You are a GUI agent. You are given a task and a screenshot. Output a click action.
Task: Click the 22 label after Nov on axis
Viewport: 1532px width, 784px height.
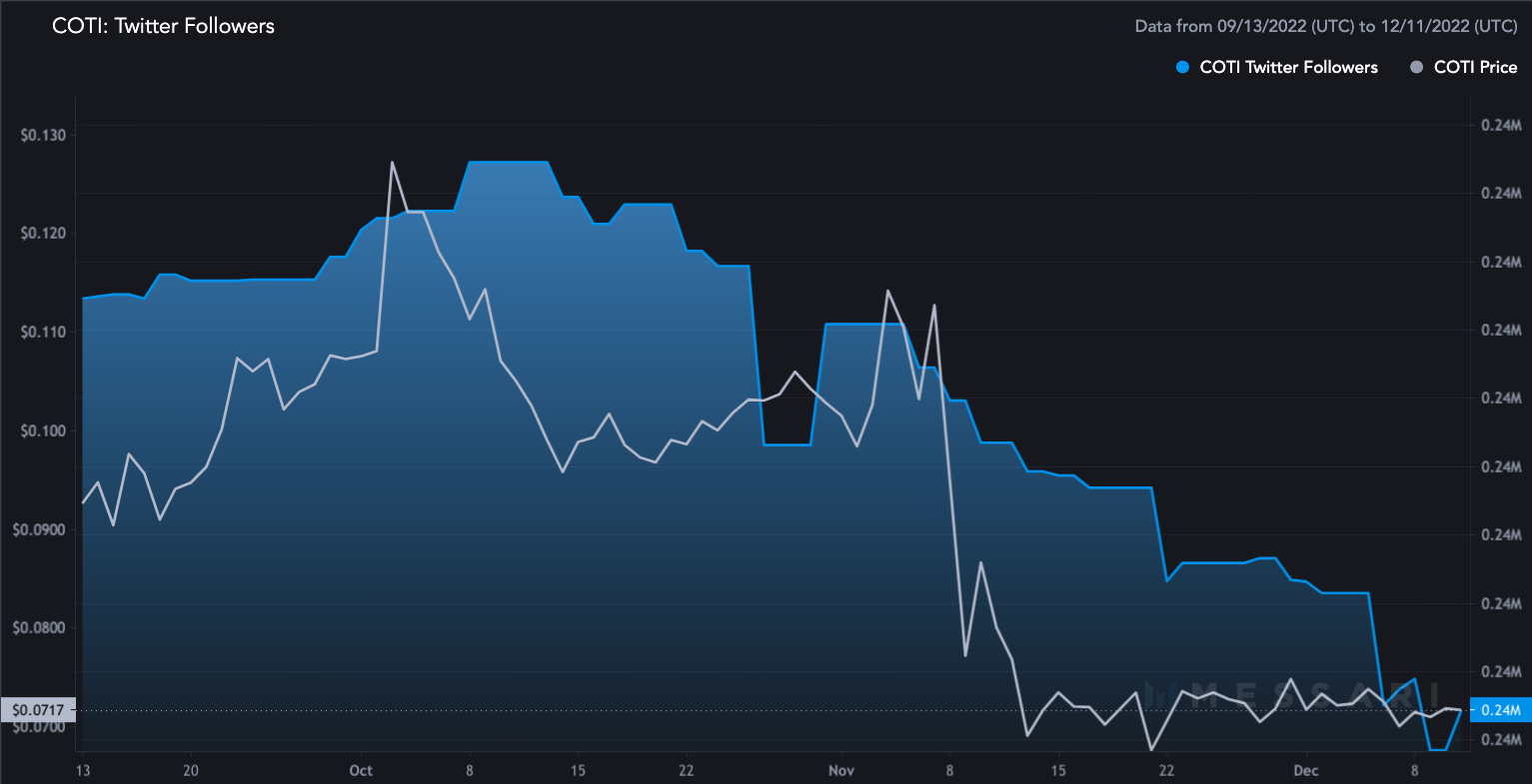1167,770
